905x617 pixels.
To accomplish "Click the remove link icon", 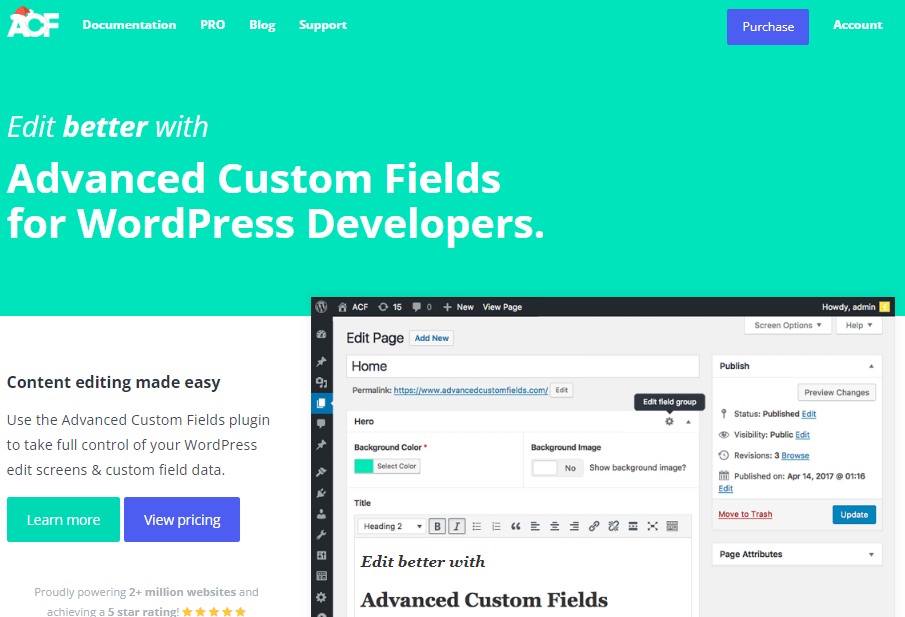I will tap(614, 526).
